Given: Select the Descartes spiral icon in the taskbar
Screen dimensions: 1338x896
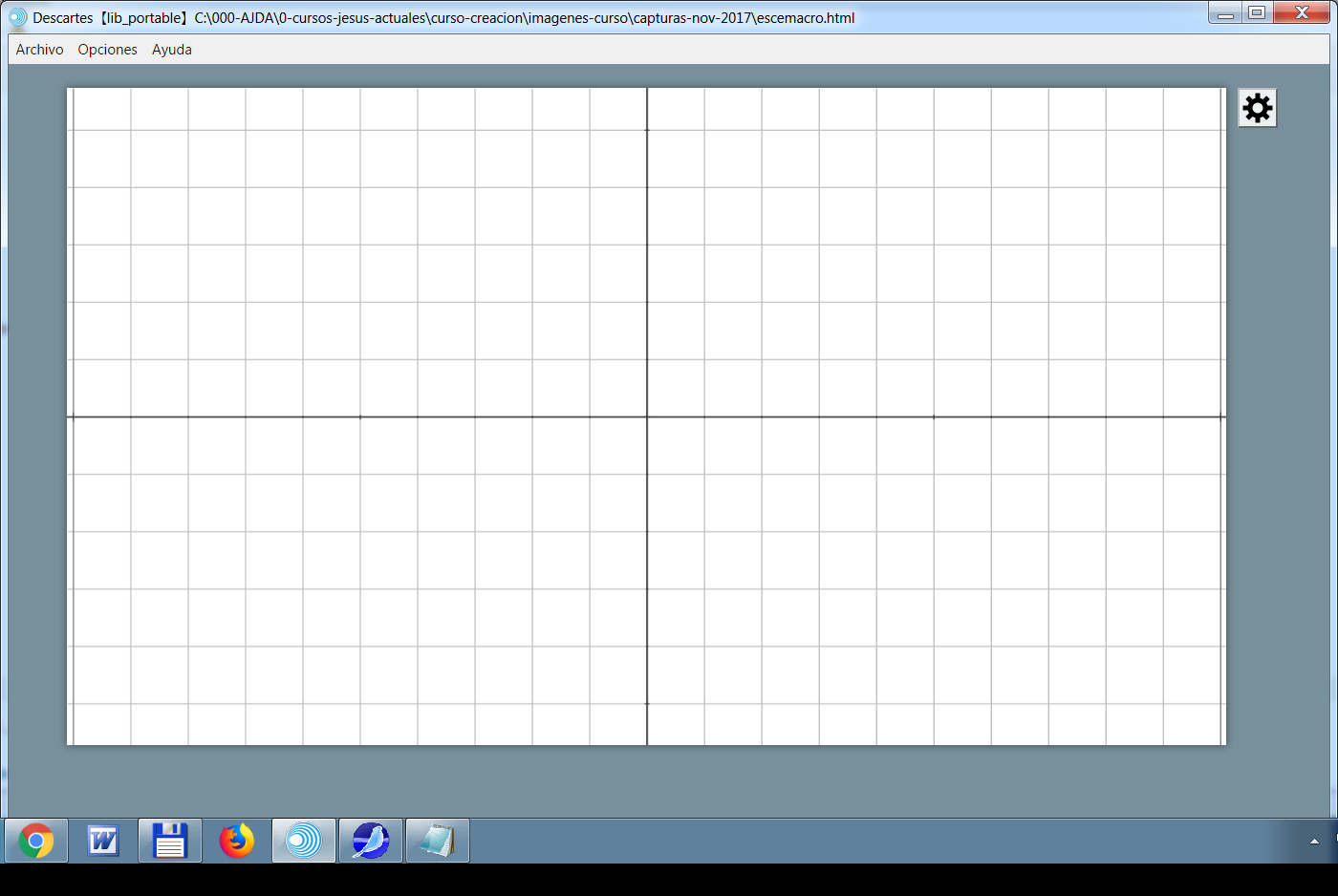Looking at the screenshot, I should click(x=304, y=841).
